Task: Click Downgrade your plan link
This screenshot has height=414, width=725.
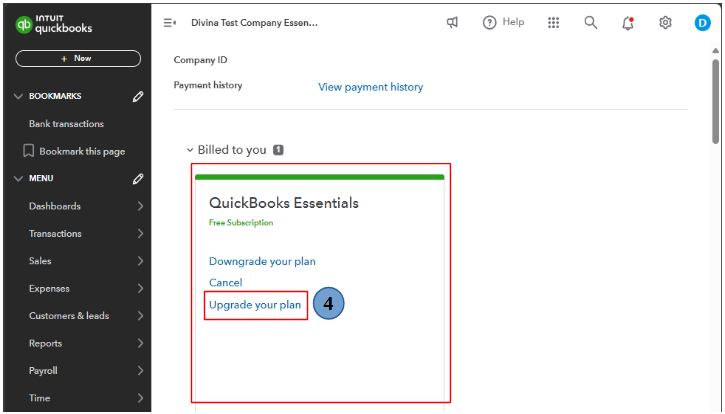Action: pos(262,261)
